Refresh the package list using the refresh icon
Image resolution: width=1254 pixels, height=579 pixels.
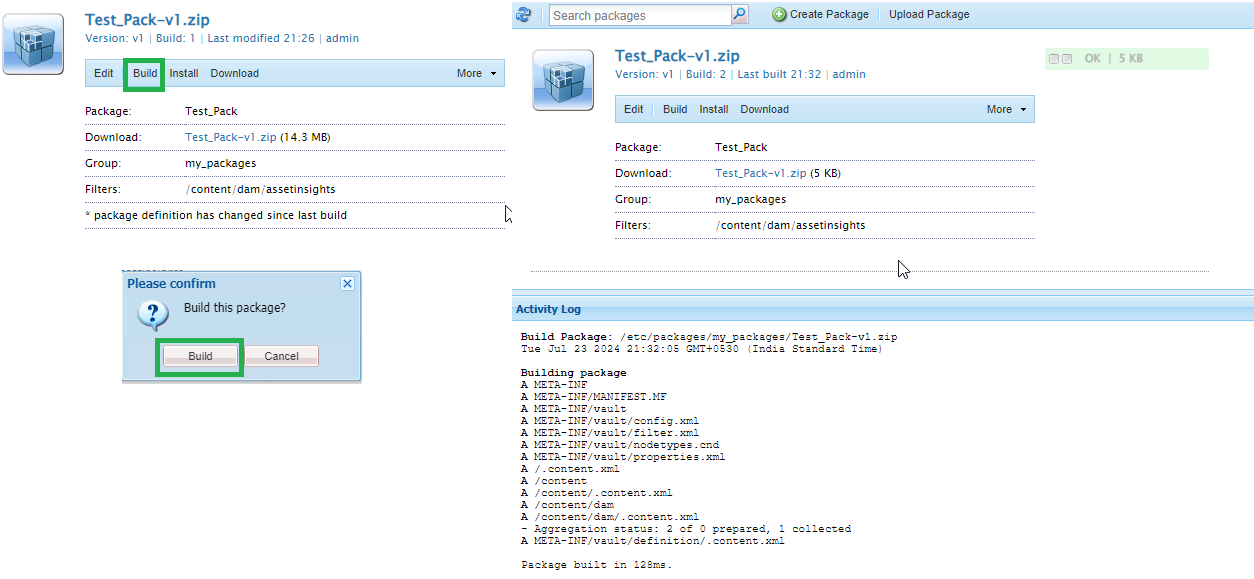click(x=522, y=14)
